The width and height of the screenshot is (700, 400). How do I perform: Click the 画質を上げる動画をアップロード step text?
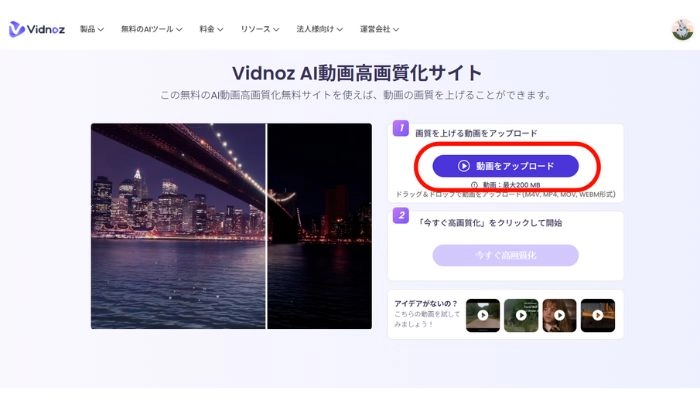click(476, 133)
